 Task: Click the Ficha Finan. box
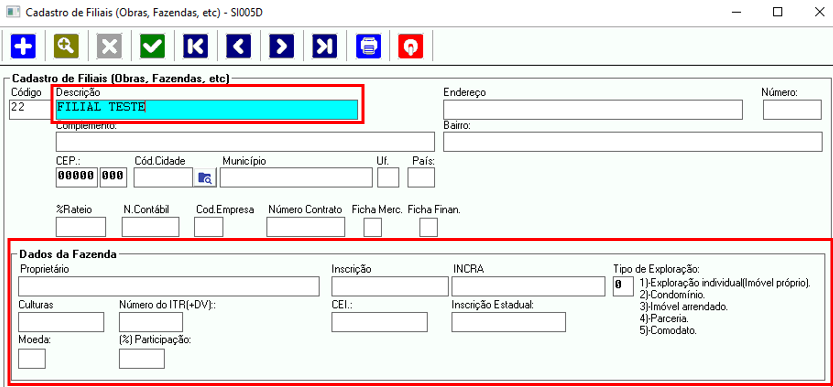pyautogui.click(x=428, y=227)
